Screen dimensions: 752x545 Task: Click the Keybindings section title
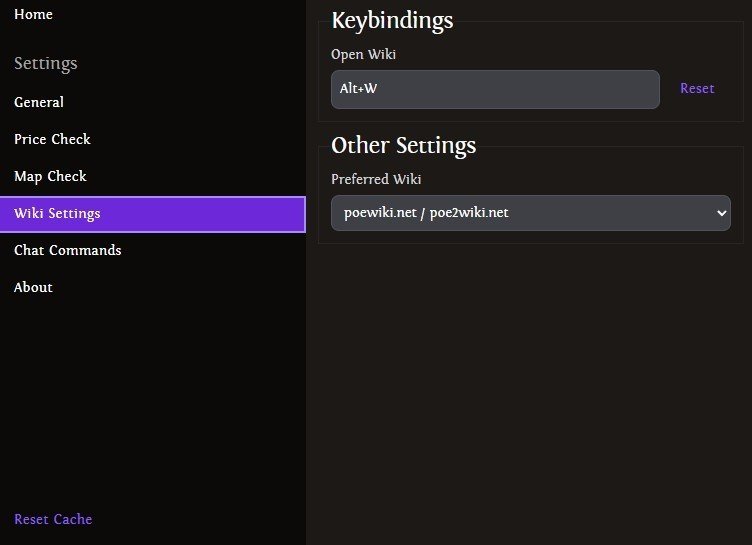coord(392,21)
